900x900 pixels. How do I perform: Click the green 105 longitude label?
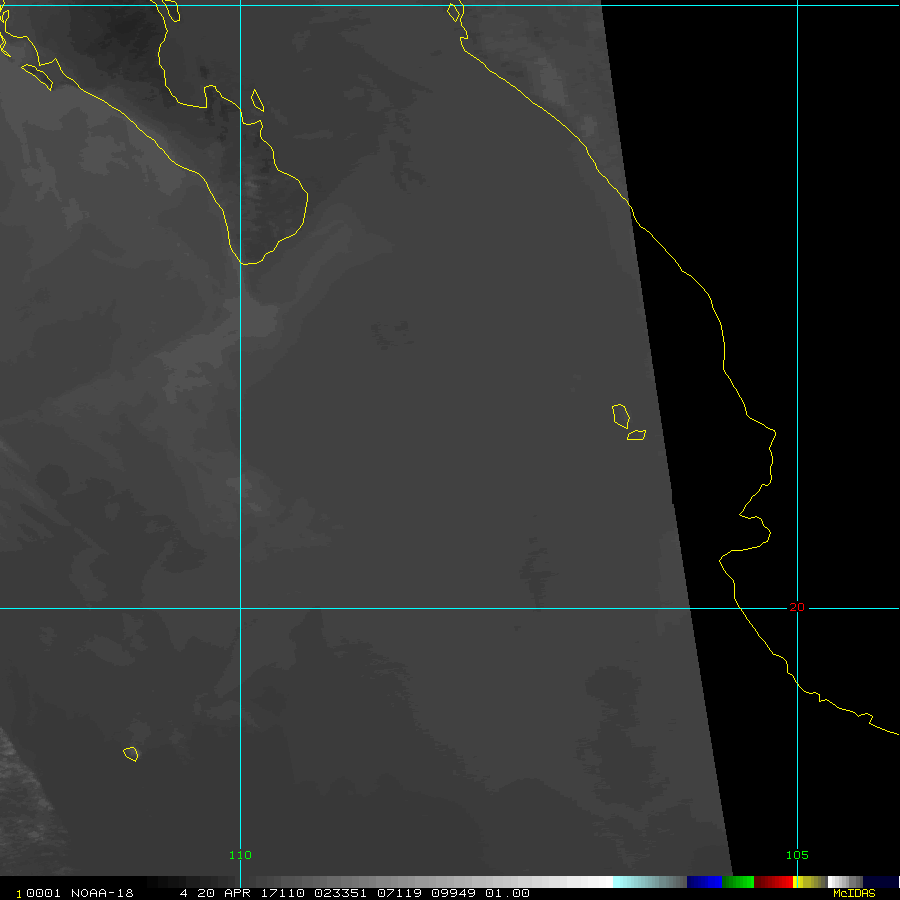pos(797,855)
